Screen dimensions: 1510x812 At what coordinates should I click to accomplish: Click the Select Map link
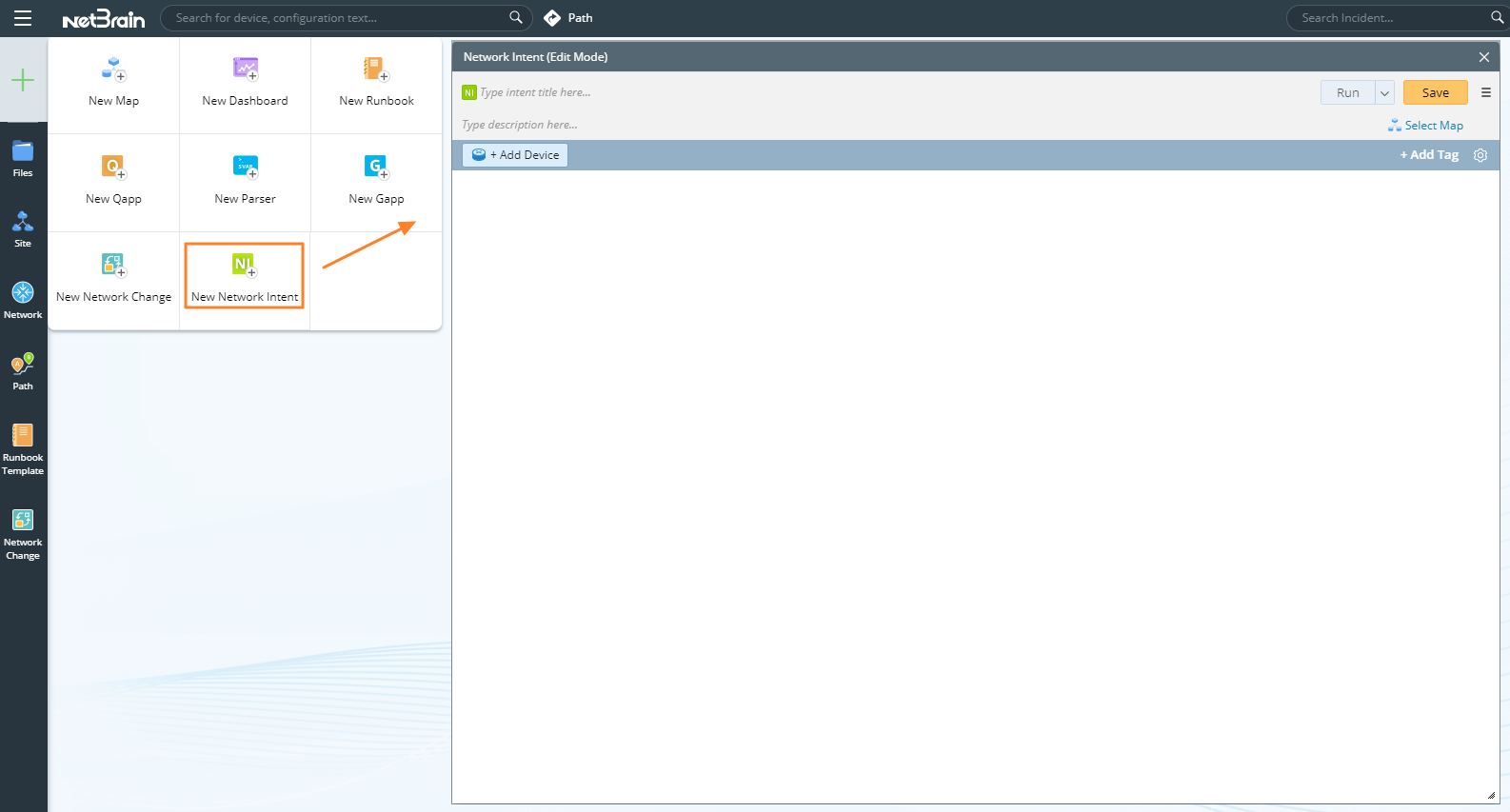click(1425, 126)
